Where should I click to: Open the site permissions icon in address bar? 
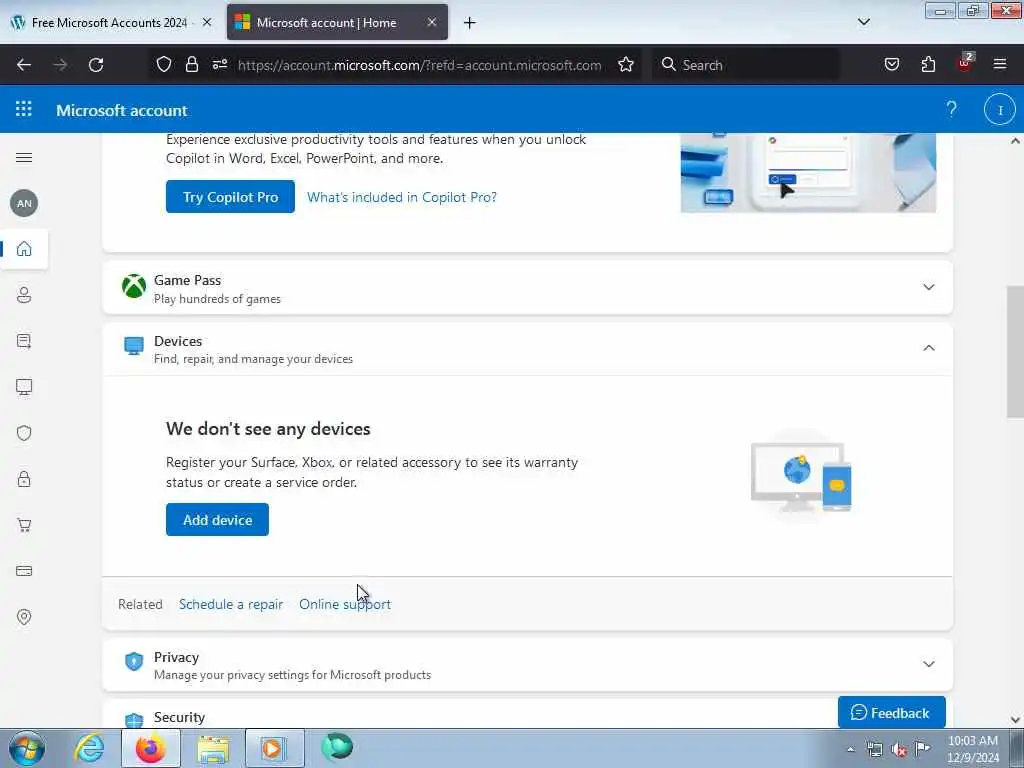pos(219,64)
